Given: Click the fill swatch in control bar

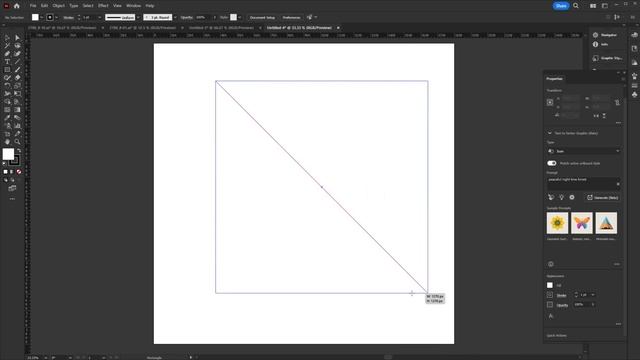Looking at the screenshot, I should [35, 18].
